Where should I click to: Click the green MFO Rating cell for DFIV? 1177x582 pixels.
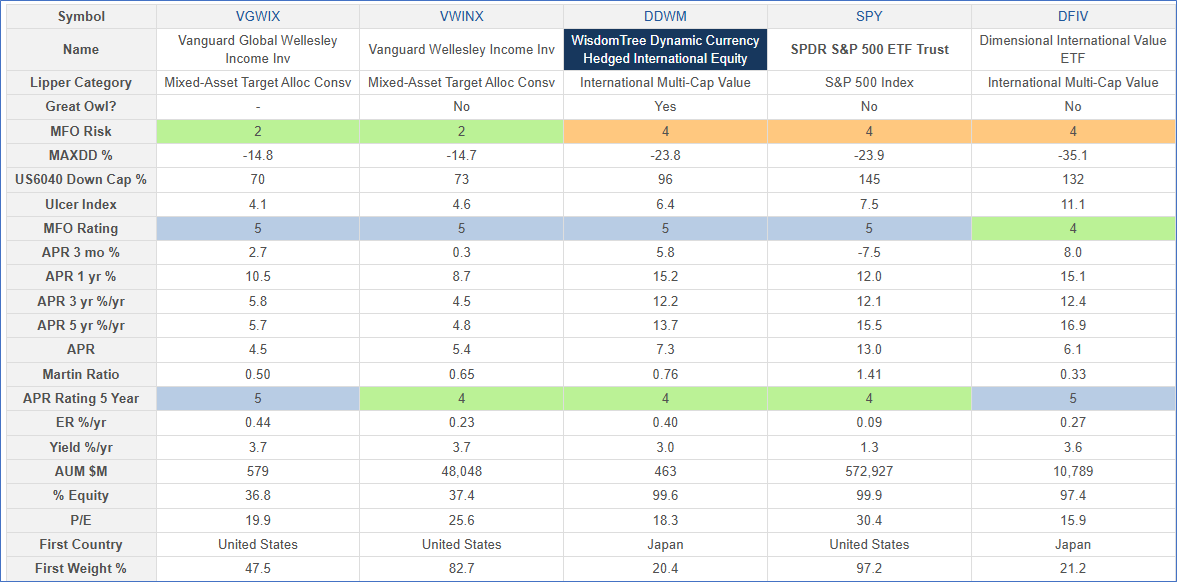click(x=1072, y=229)
